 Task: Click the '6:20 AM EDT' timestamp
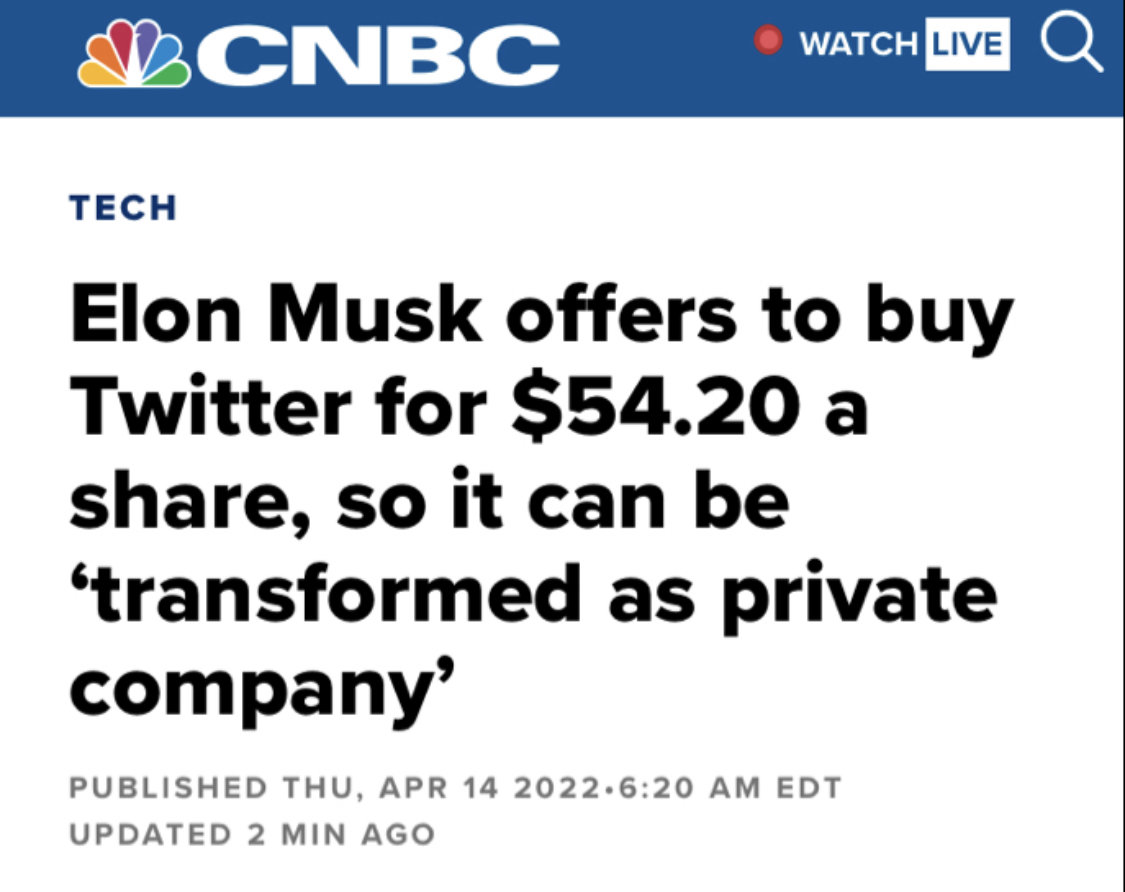[729, 788]
